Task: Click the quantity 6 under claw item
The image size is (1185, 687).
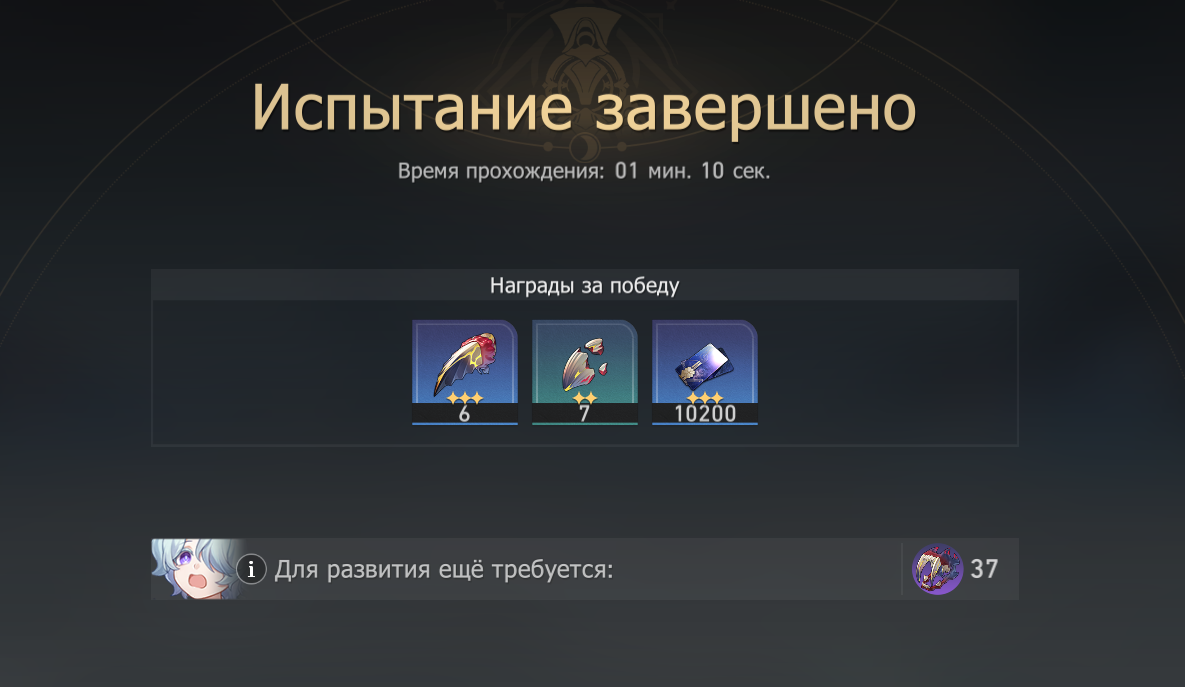Action: [465, 413]
